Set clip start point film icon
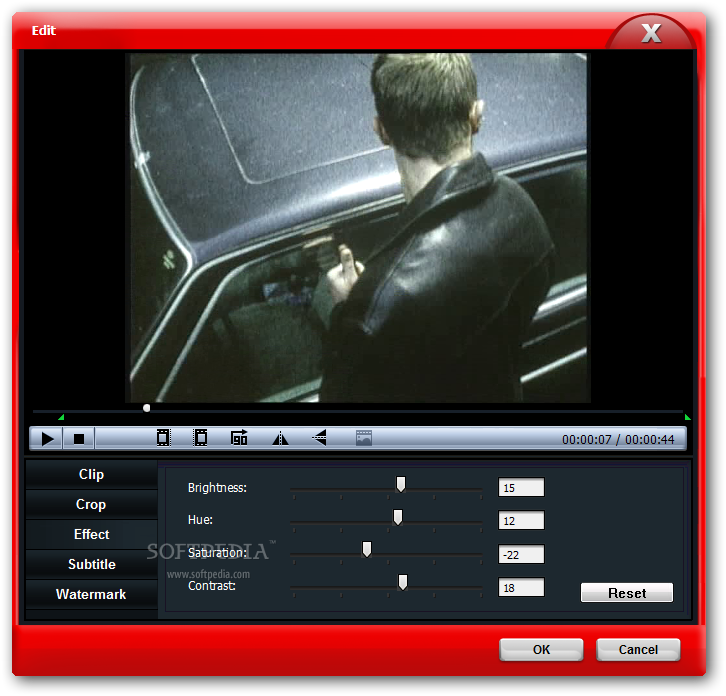Image resolution: width=726 pixels, height=696 pixels. (163, 438)
